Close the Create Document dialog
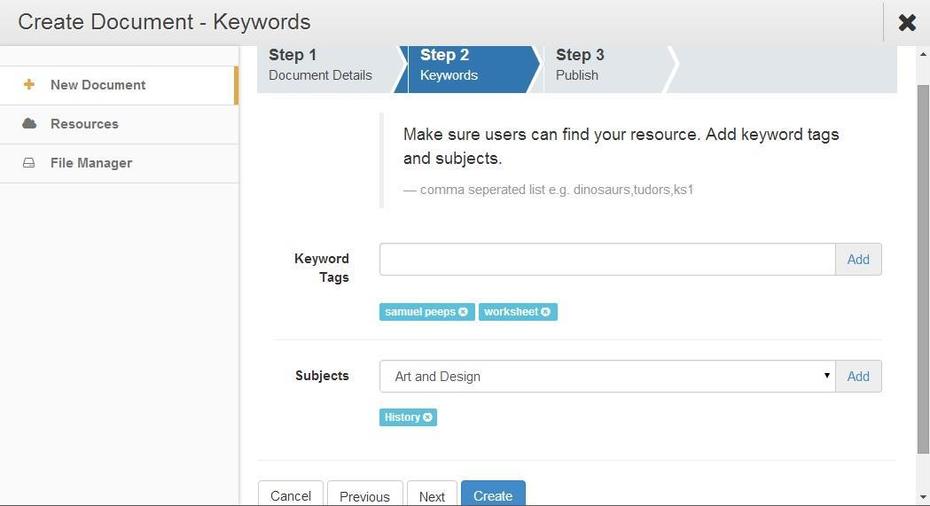Viewport: 930px width, 506px height. pos(907,23)
